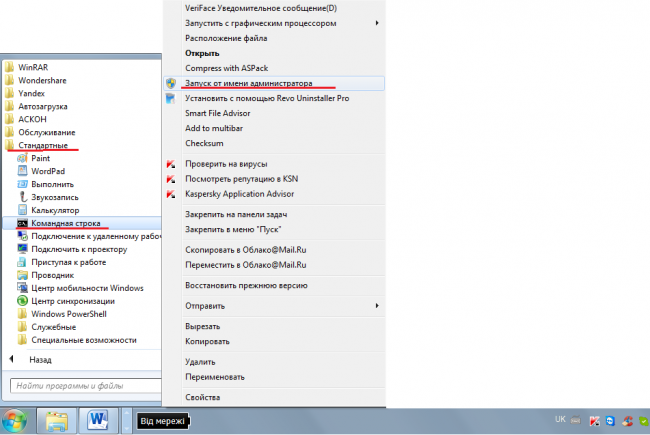Click the shield icon beside Запуск от имени администратора

click(x=171, y=84)
